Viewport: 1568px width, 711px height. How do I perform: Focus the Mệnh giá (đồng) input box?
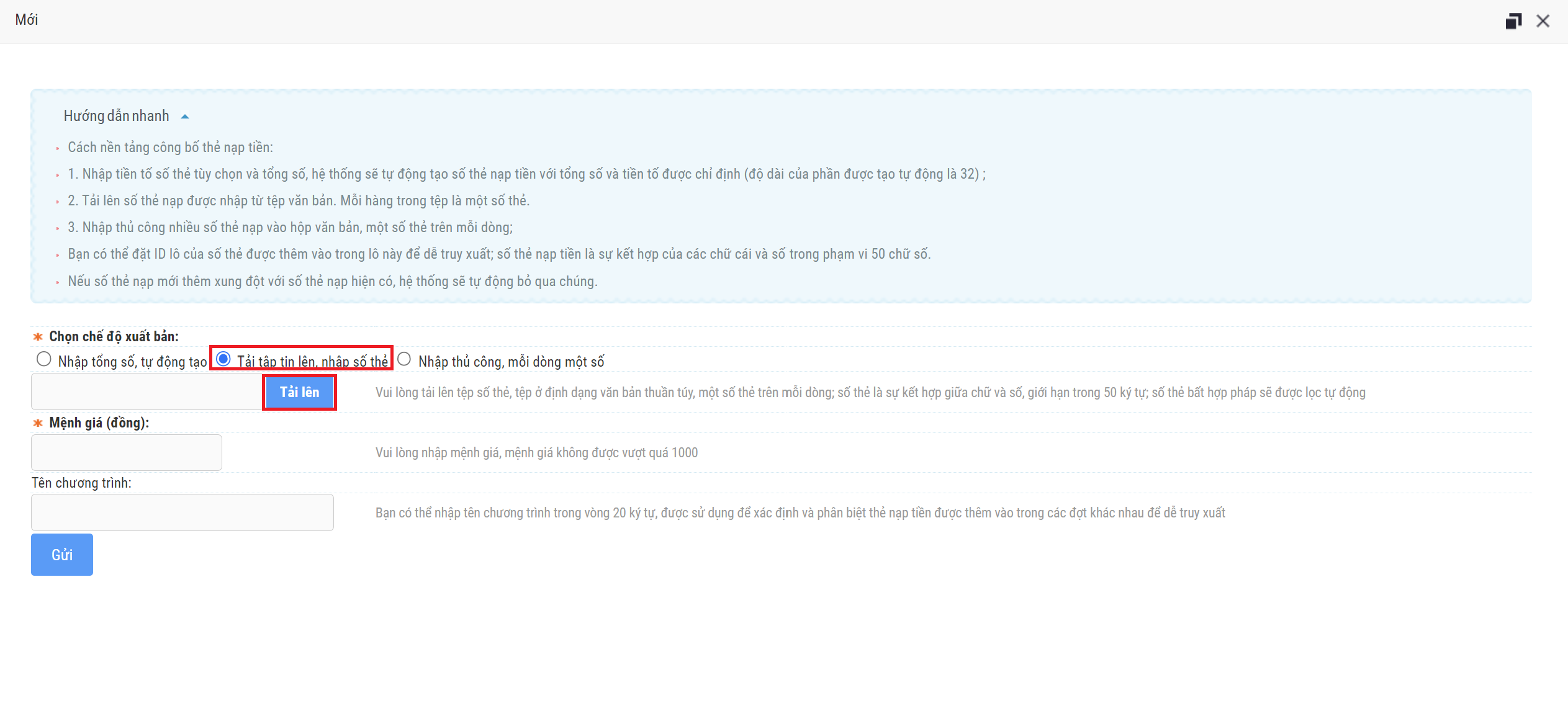pos(127,452)
